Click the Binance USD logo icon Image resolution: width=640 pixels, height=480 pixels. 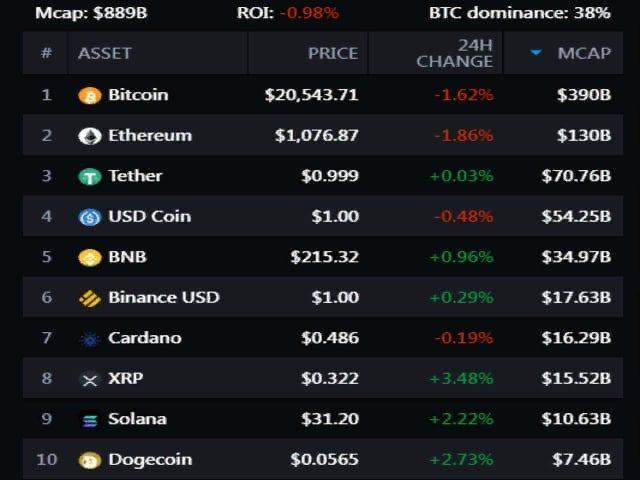coord(90,298)
